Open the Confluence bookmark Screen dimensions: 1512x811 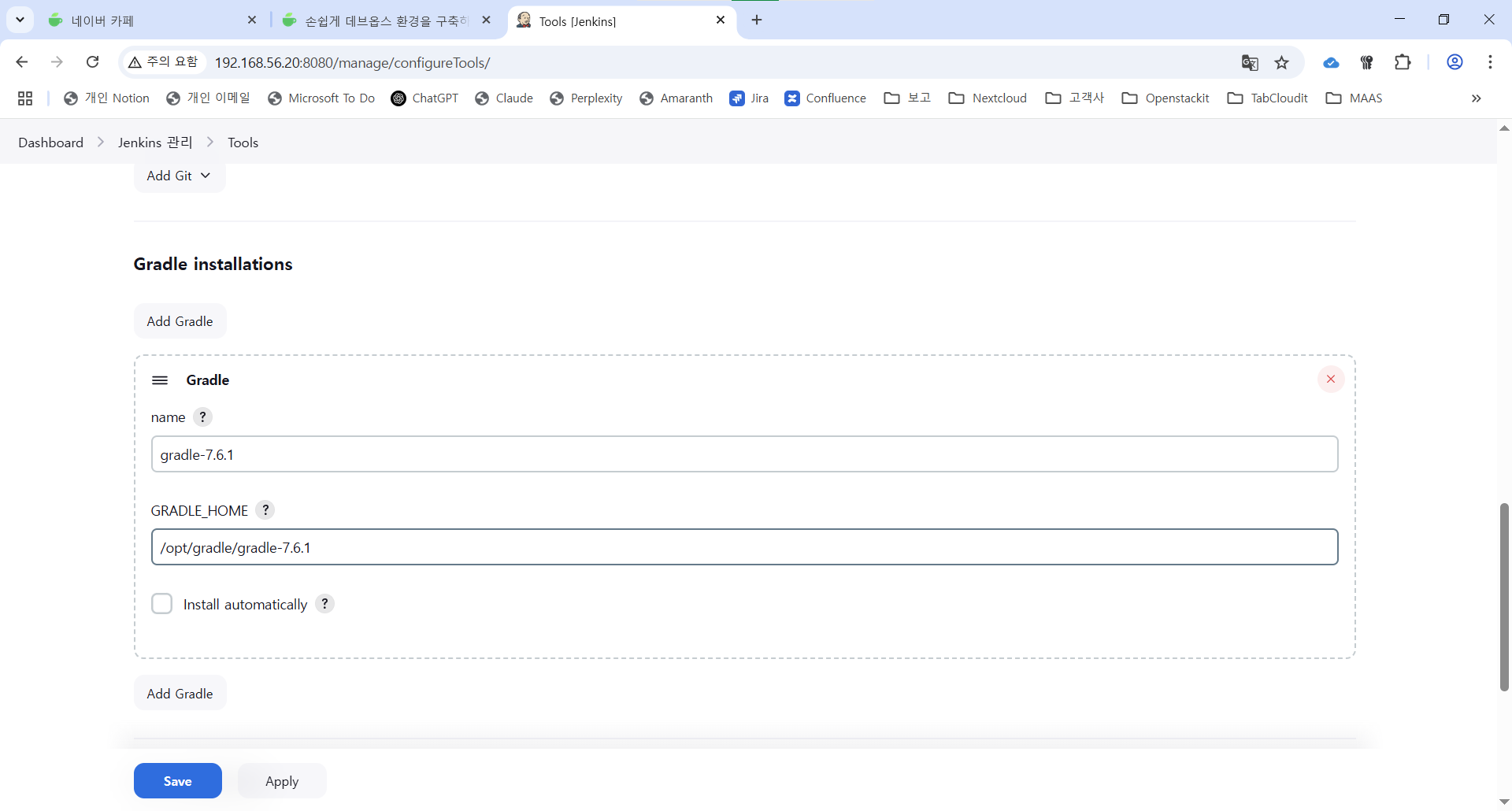(x=825, y=98)
